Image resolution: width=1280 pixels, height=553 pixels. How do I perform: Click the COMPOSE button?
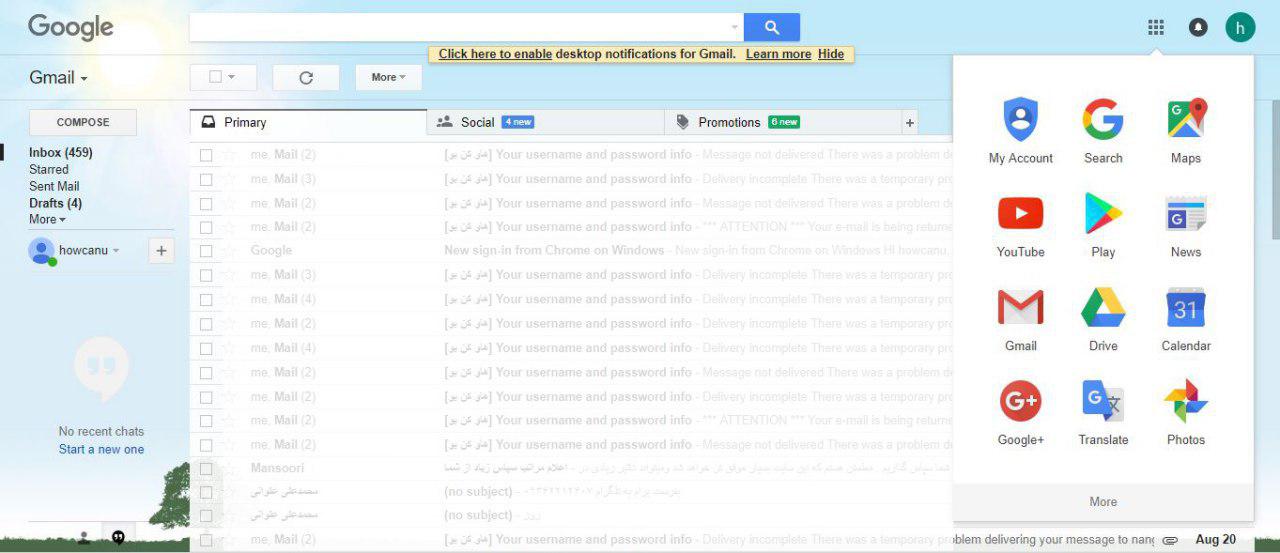point(83,122)
